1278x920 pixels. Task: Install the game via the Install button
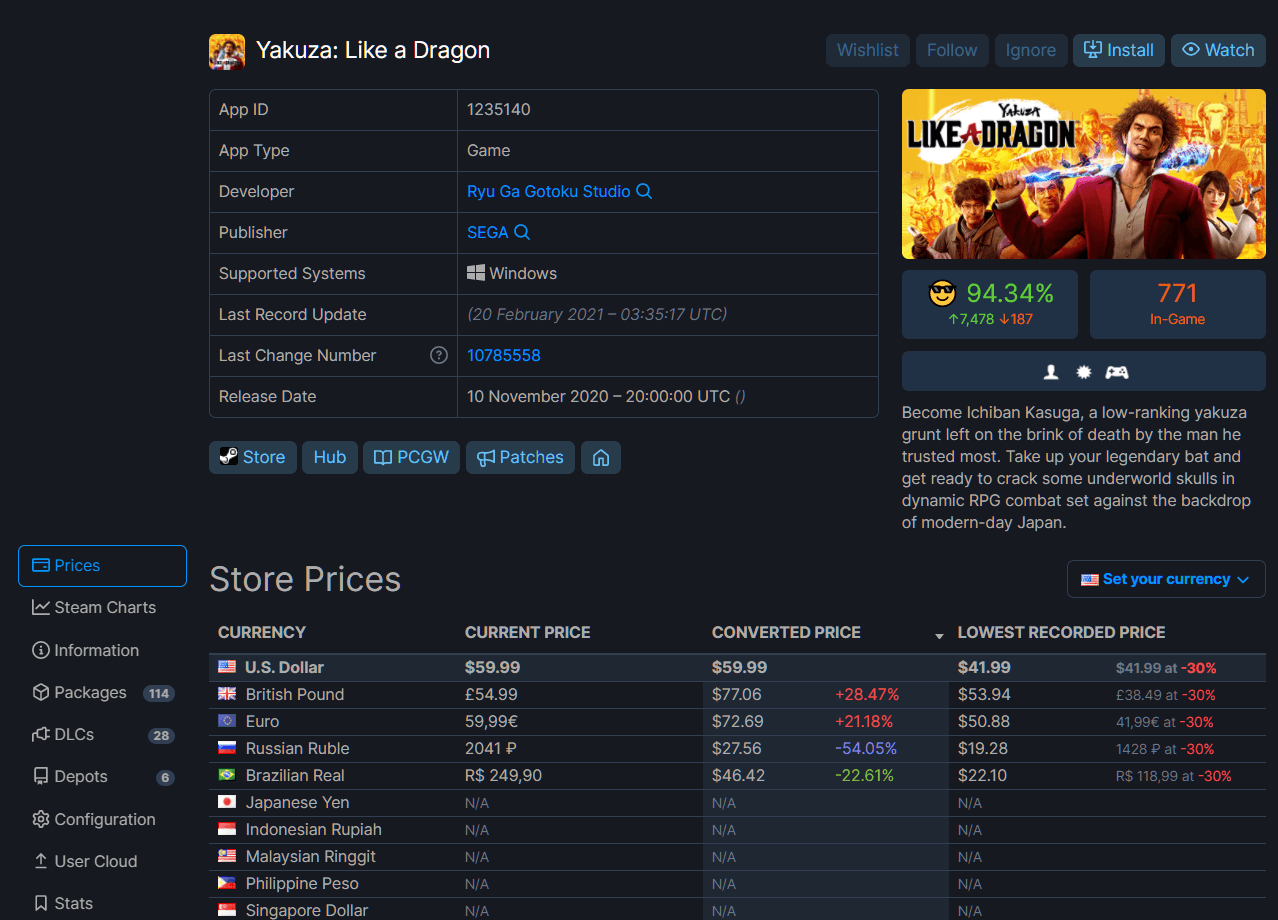point(1119,50)
